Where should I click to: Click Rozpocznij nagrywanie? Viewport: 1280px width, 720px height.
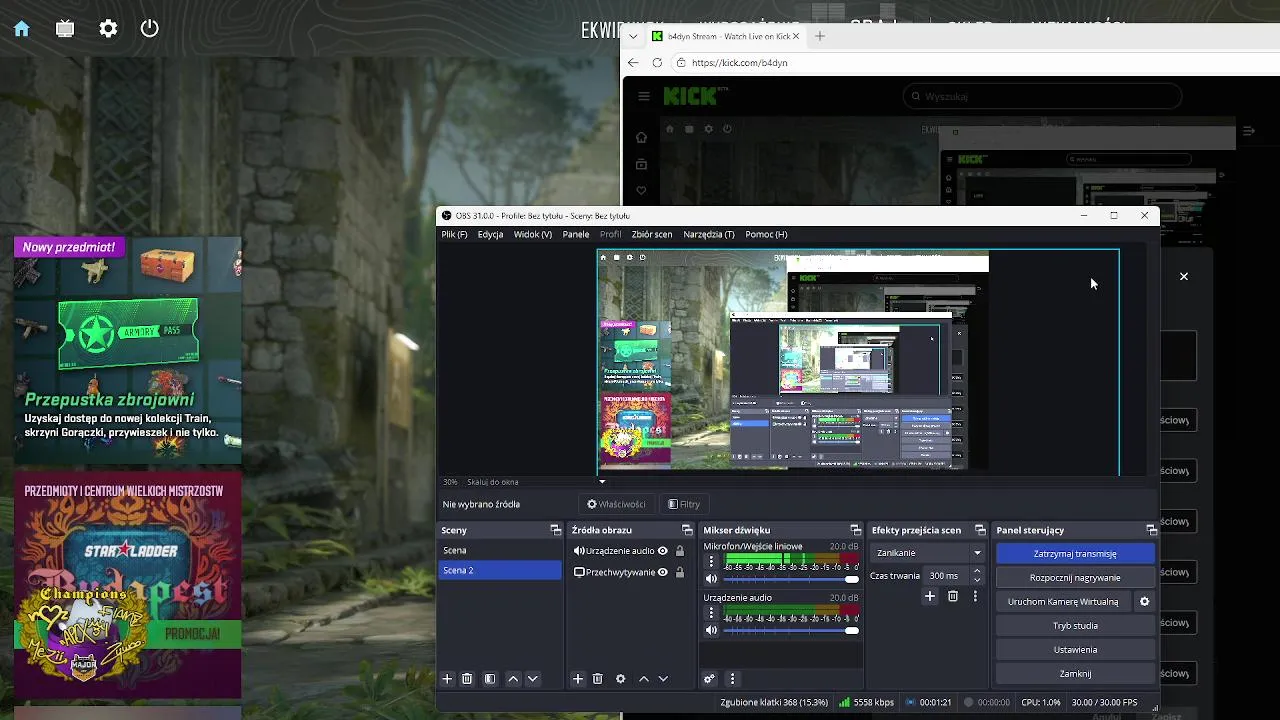(x=1075, y=577)
